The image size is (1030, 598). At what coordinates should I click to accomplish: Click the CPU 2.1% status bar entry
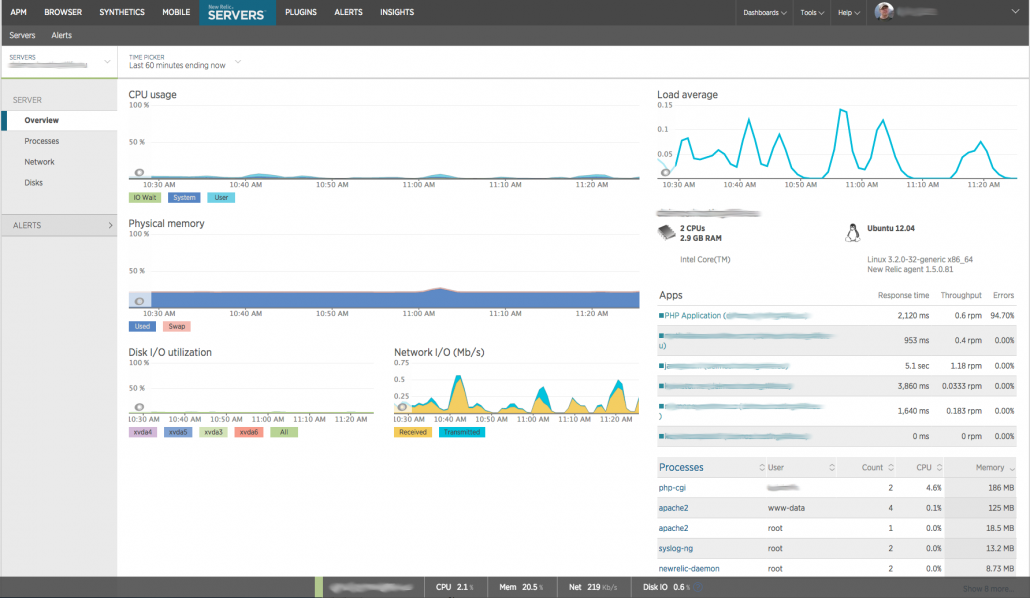455,587
